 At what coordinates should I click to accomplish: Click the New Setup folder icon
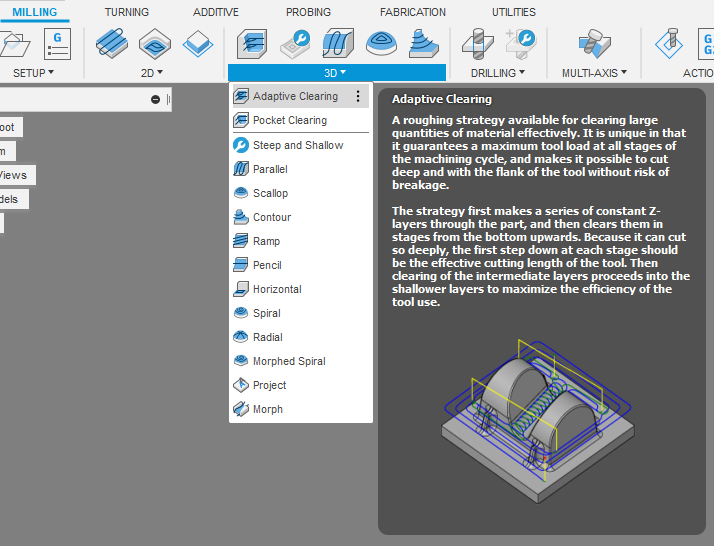coord(15,44)
